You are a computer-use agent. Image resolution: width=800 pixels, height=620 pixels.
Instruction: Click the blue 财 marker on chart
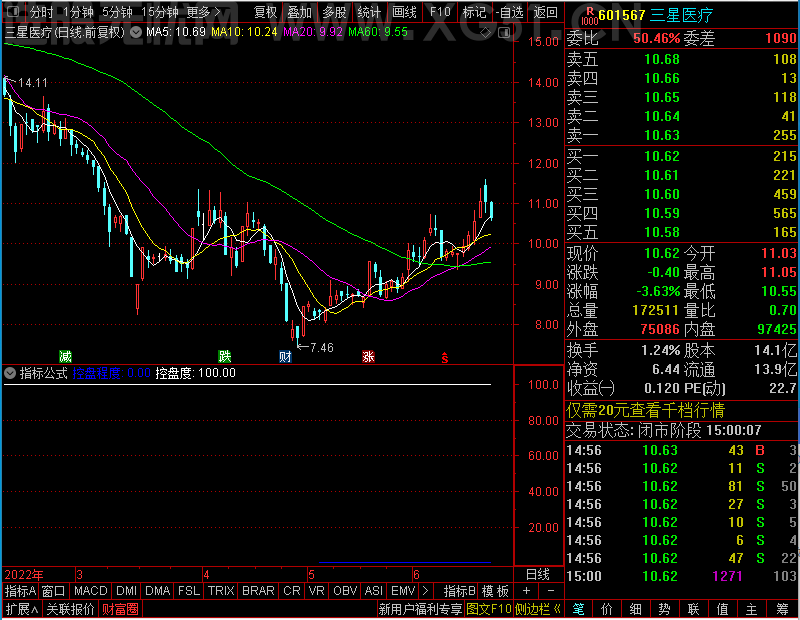click(x=285, y=356)
